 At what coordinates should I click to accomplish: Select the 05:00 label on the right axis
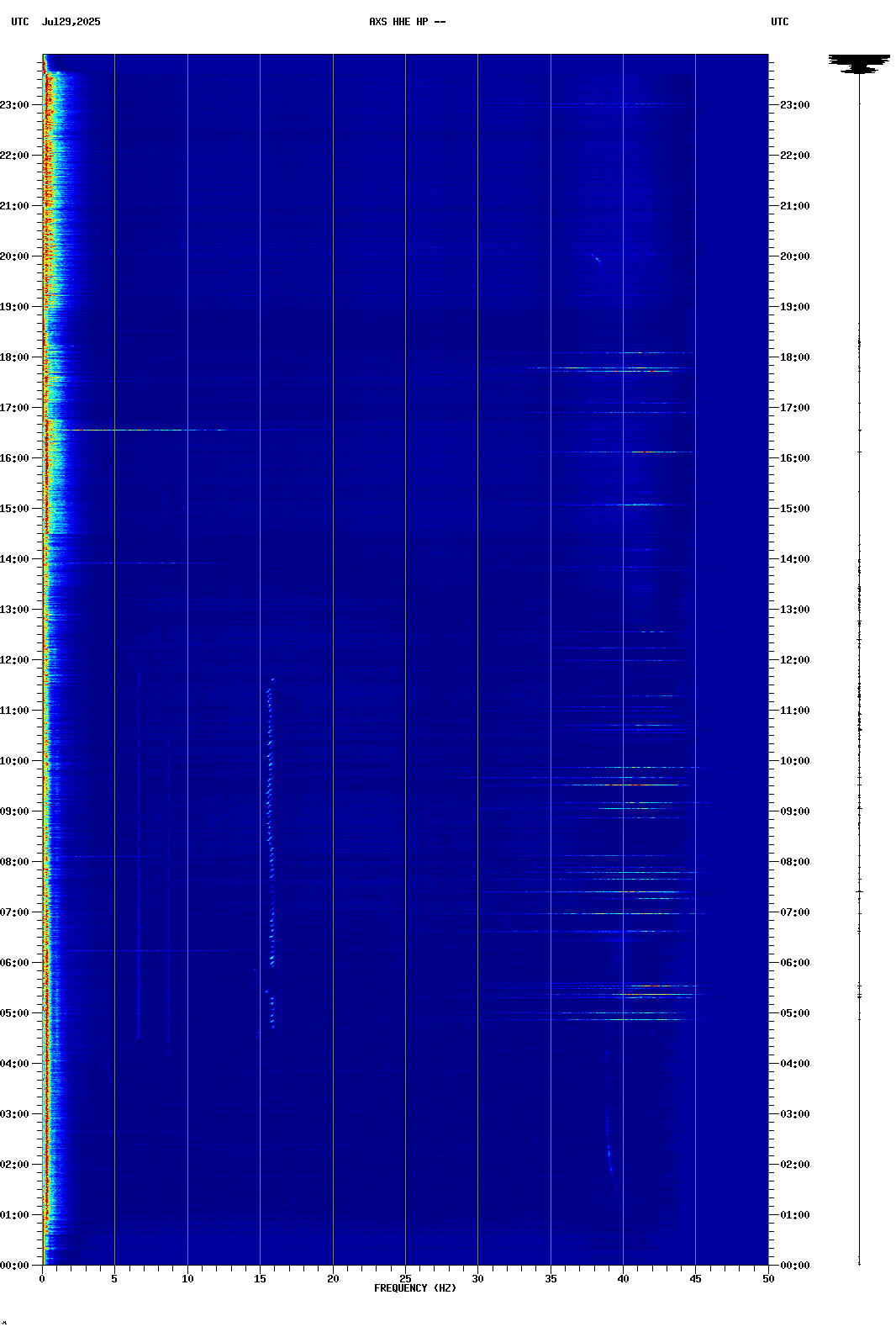tap(794, 1013)
